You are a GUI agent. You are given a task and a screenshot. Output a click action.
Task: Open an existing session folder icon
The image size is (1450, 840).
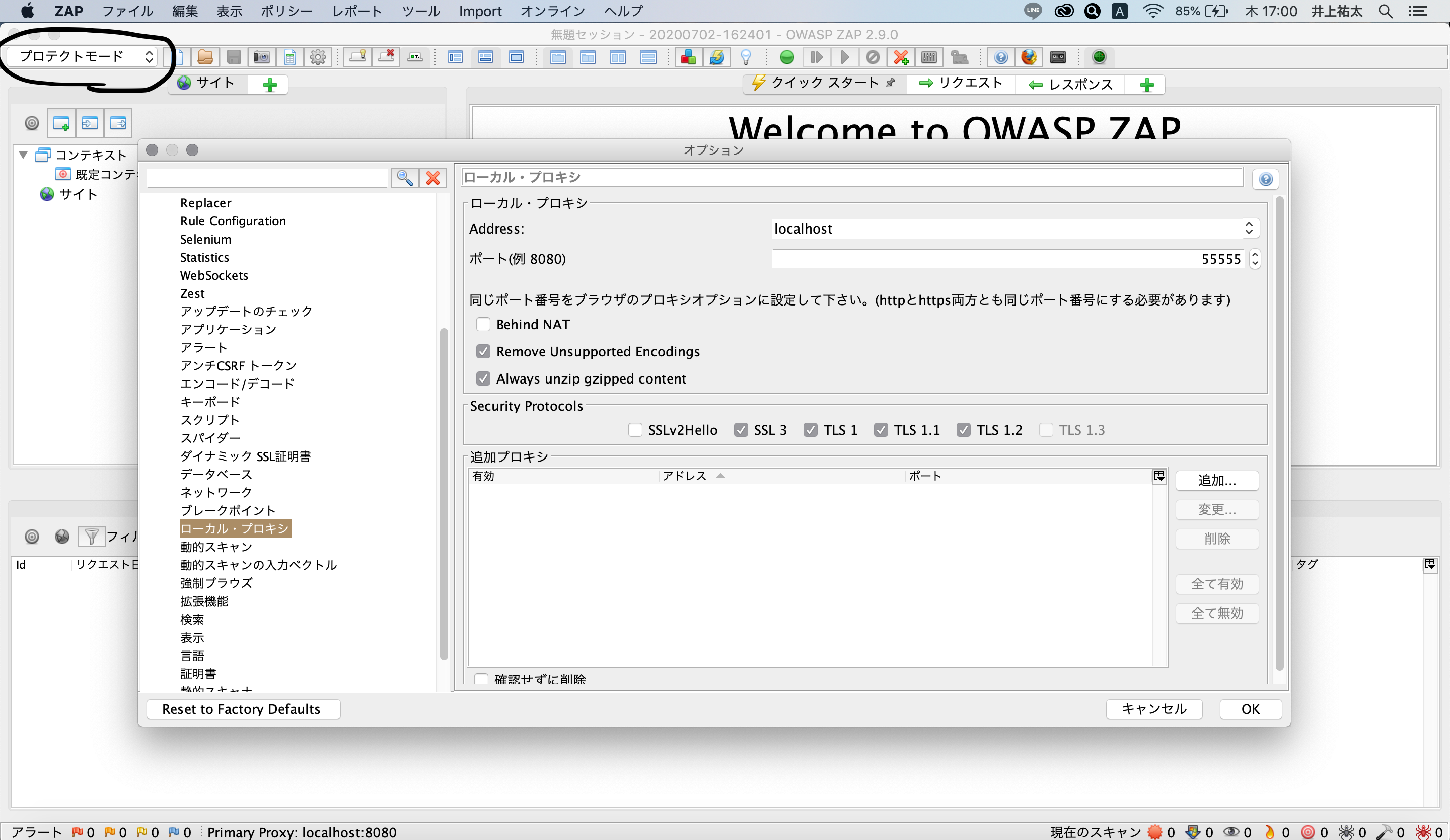click(x=205, y=57)
